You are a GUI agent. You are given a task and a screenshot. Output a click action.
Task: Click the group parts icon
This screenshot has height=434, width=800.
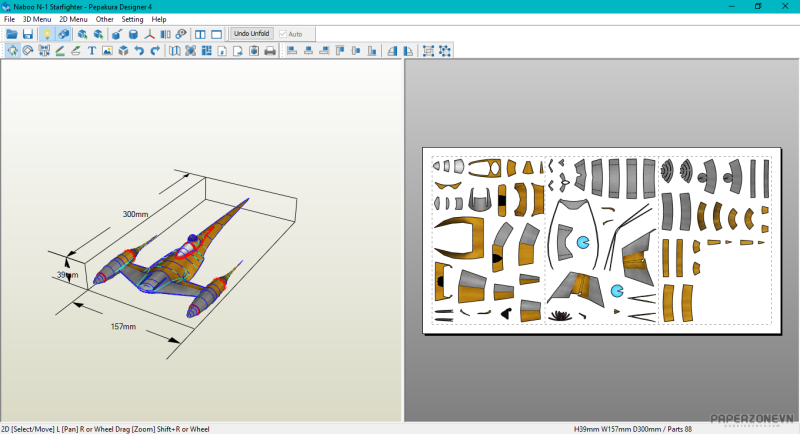[428, 50]
